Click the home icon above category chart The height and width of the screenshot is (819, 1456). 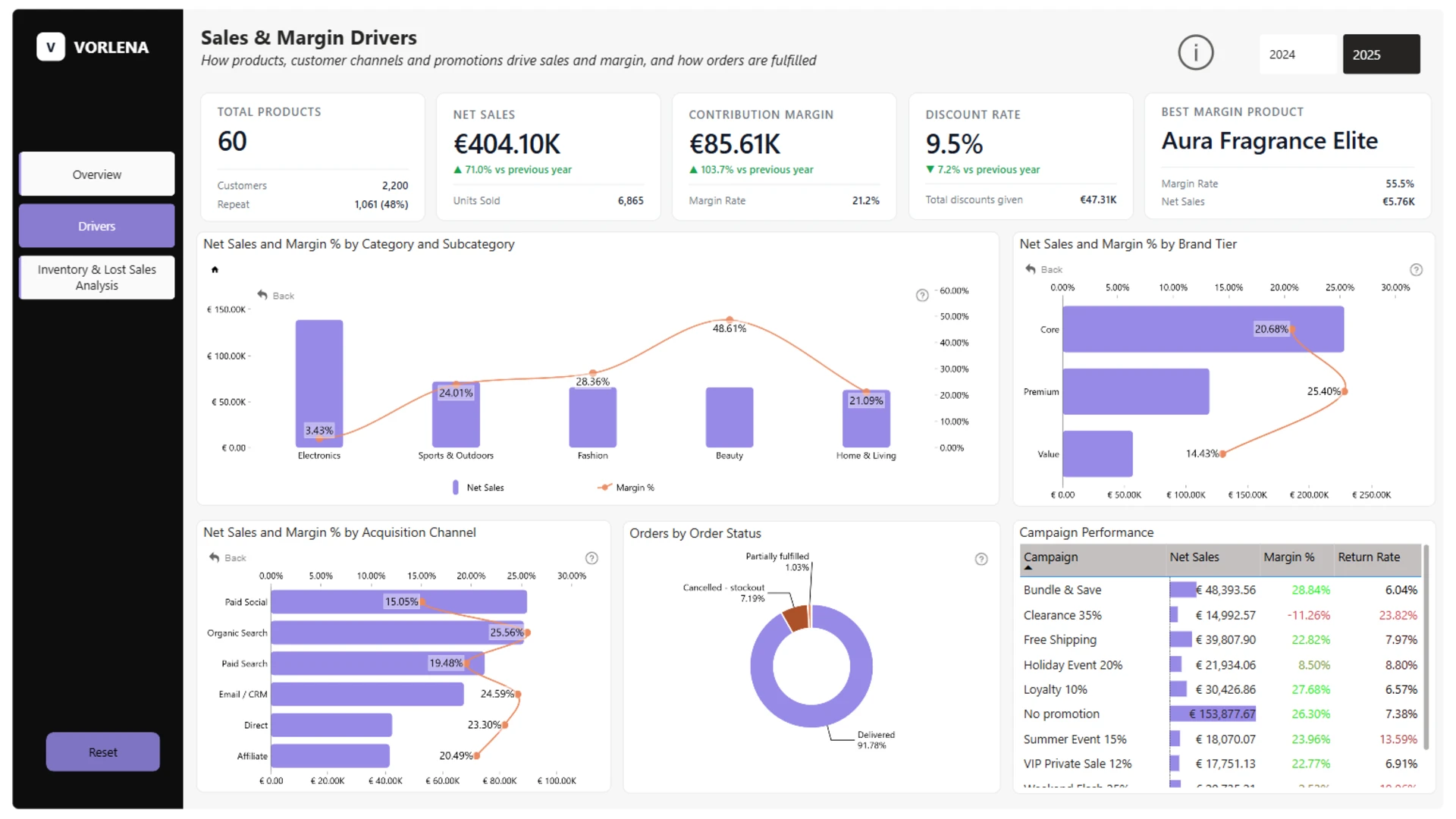click(215, 269)
